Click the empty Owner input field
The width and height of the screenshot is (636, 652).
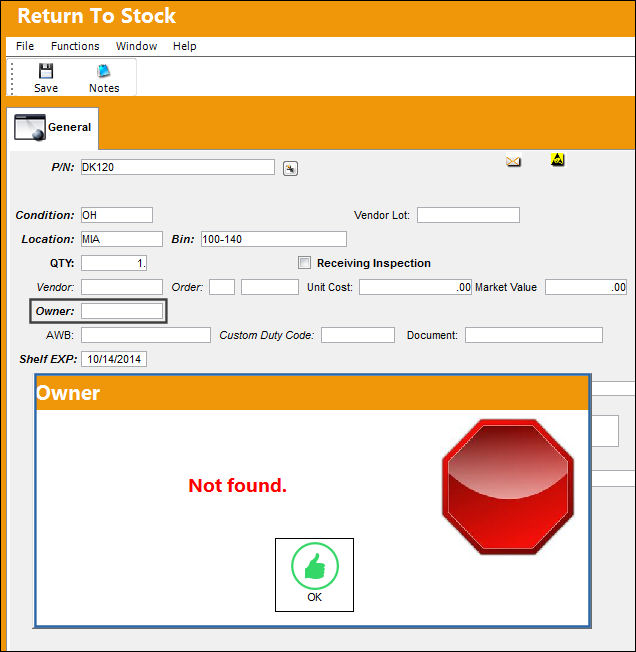(x=122, y=311)
